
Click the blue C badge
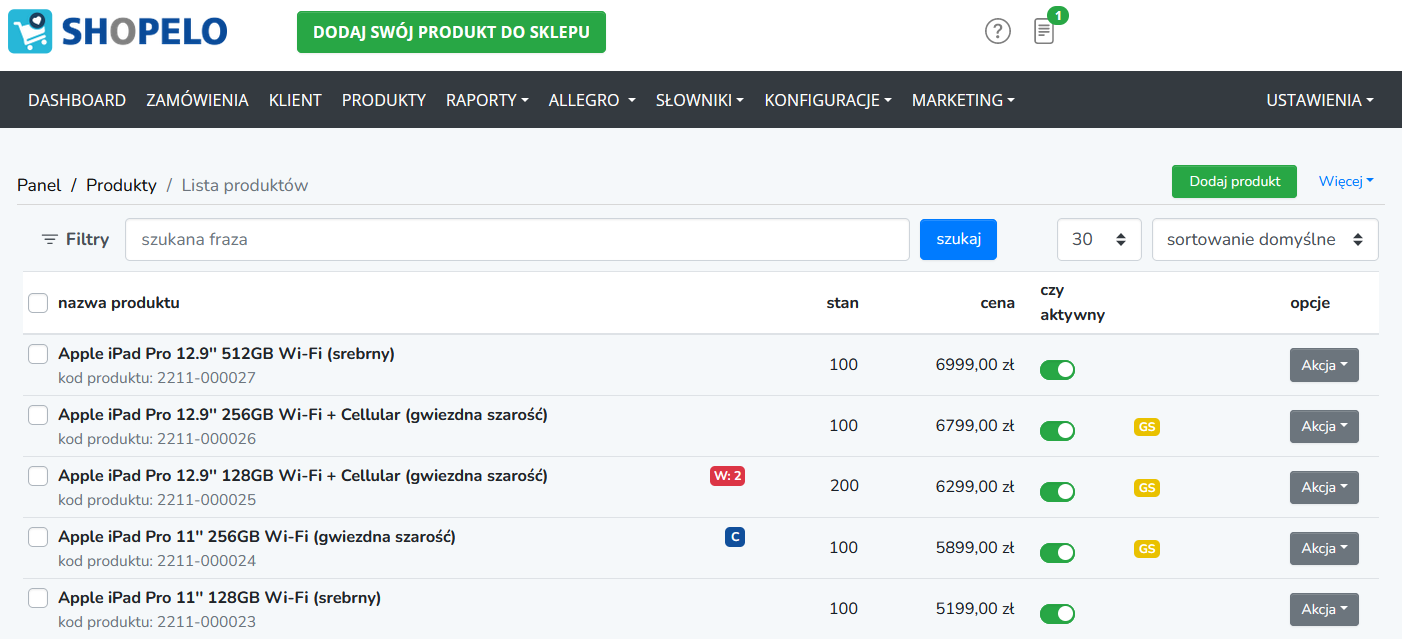[735, 537]
